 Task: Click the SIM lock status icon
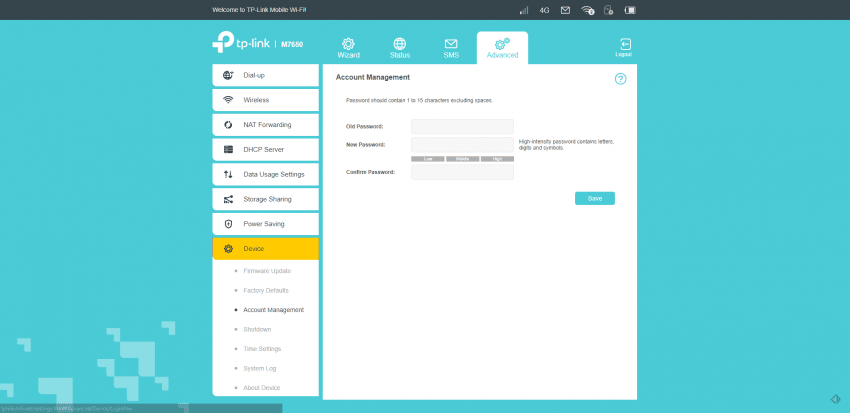[608, 10]
